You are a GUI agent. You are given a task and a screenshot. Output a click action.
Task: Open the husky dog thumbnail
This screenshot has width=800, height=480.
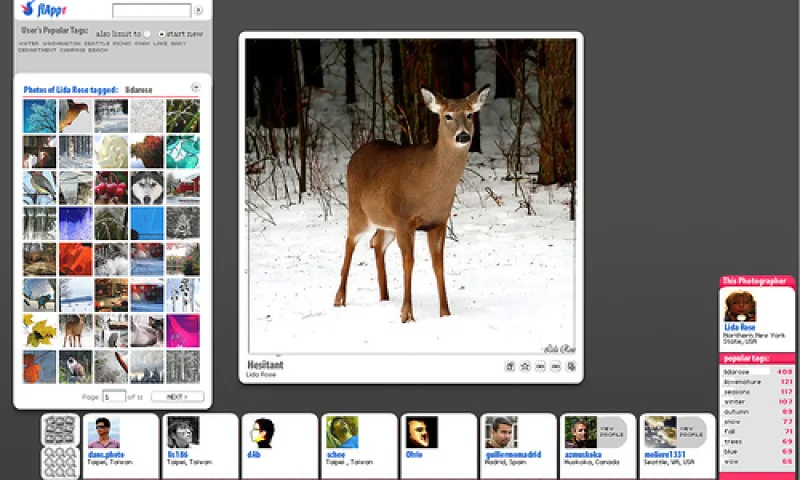pos(147,187)
